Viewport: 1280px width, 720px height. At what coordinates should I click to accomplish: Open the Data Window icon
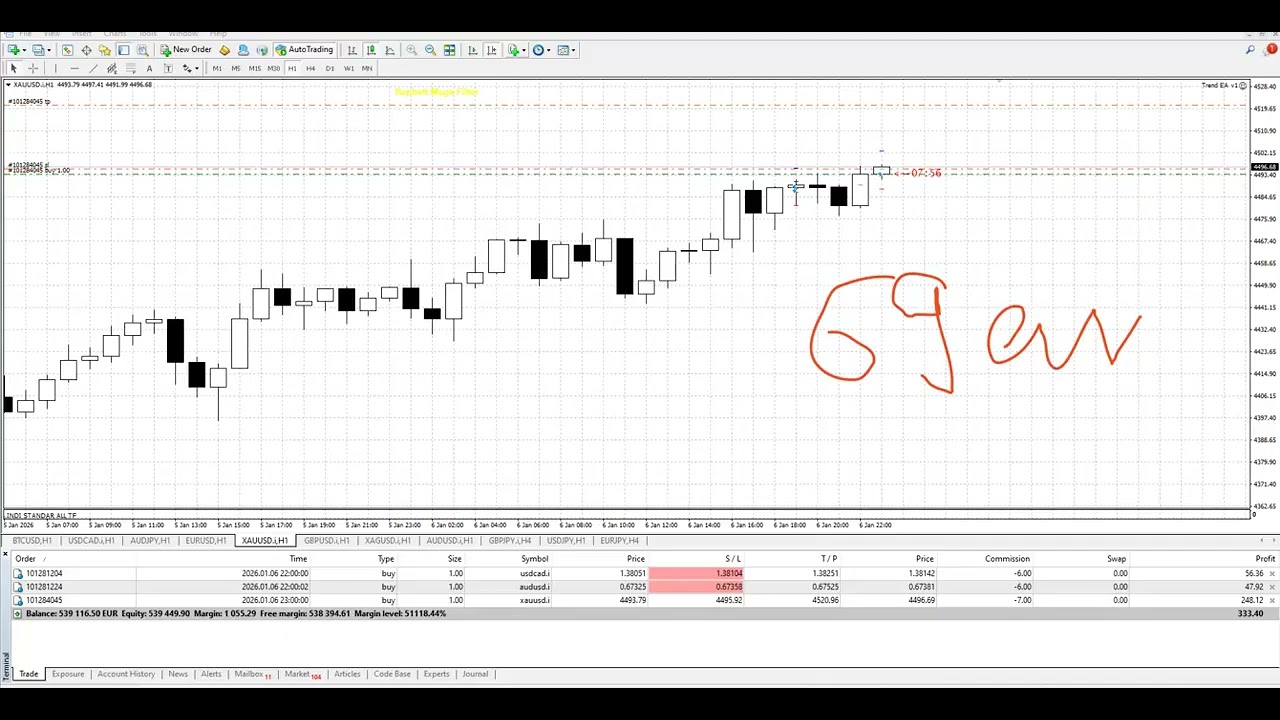[86, 50]
